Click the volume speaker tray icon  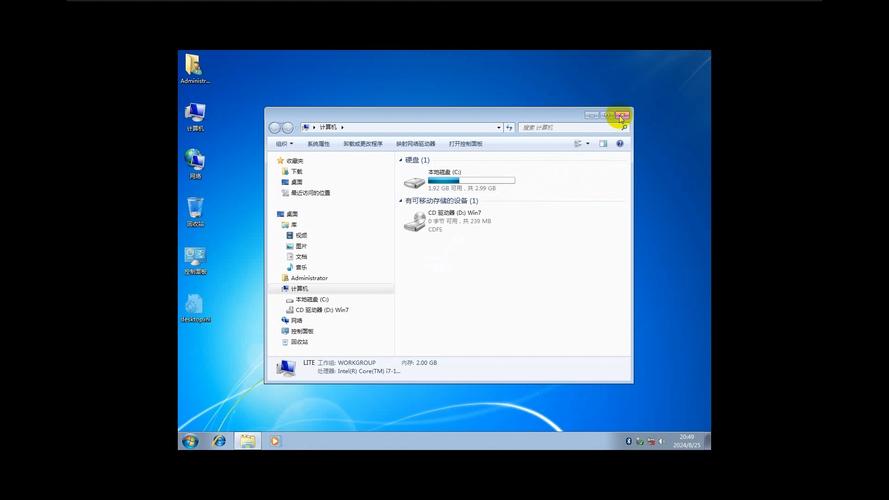(660, 441)
